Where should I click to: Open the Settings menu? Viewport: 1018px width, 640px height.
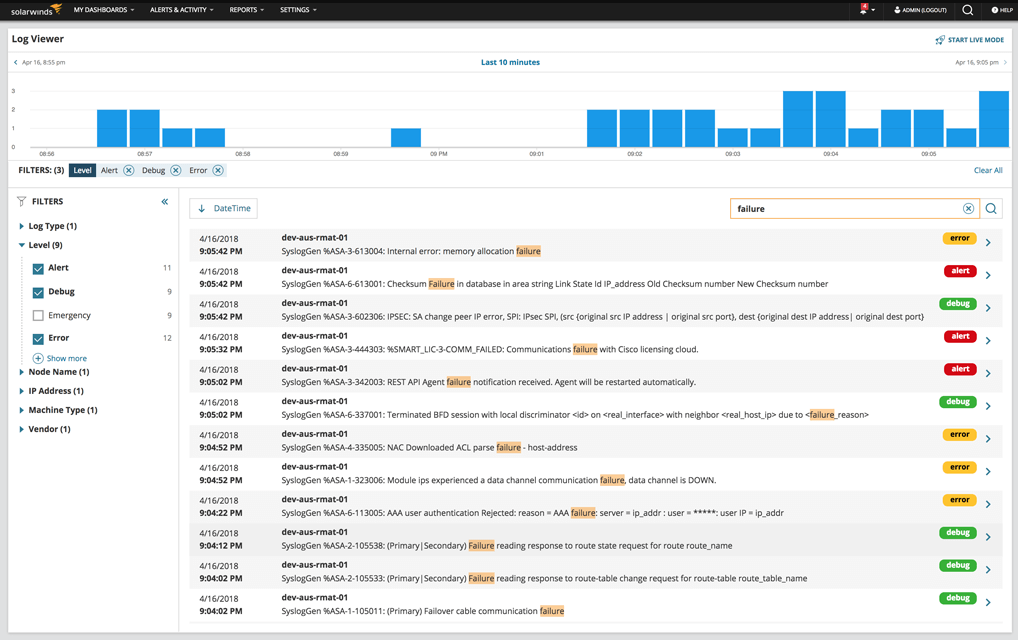tap(299, 10)
